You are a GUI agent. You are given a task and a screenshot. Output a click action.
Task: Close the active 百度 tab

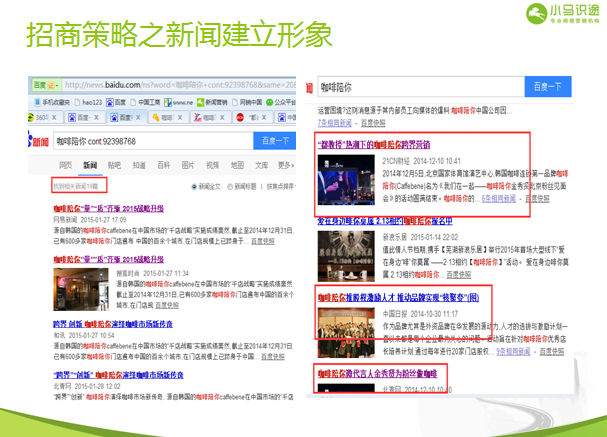138,117
